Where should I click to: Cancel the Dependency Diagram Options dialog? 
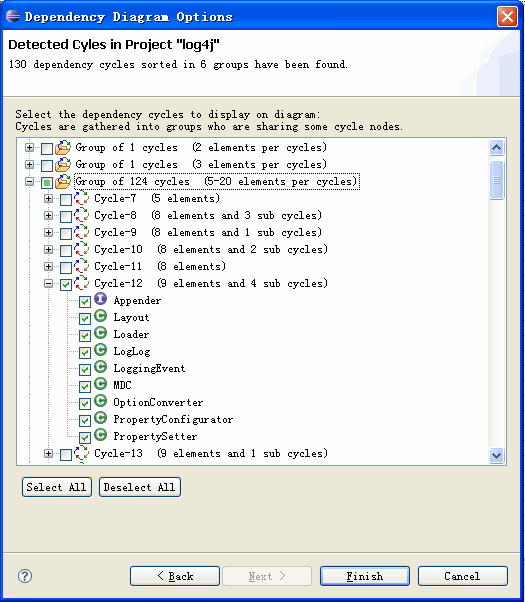pyautogui.click(x=463, y=576)
